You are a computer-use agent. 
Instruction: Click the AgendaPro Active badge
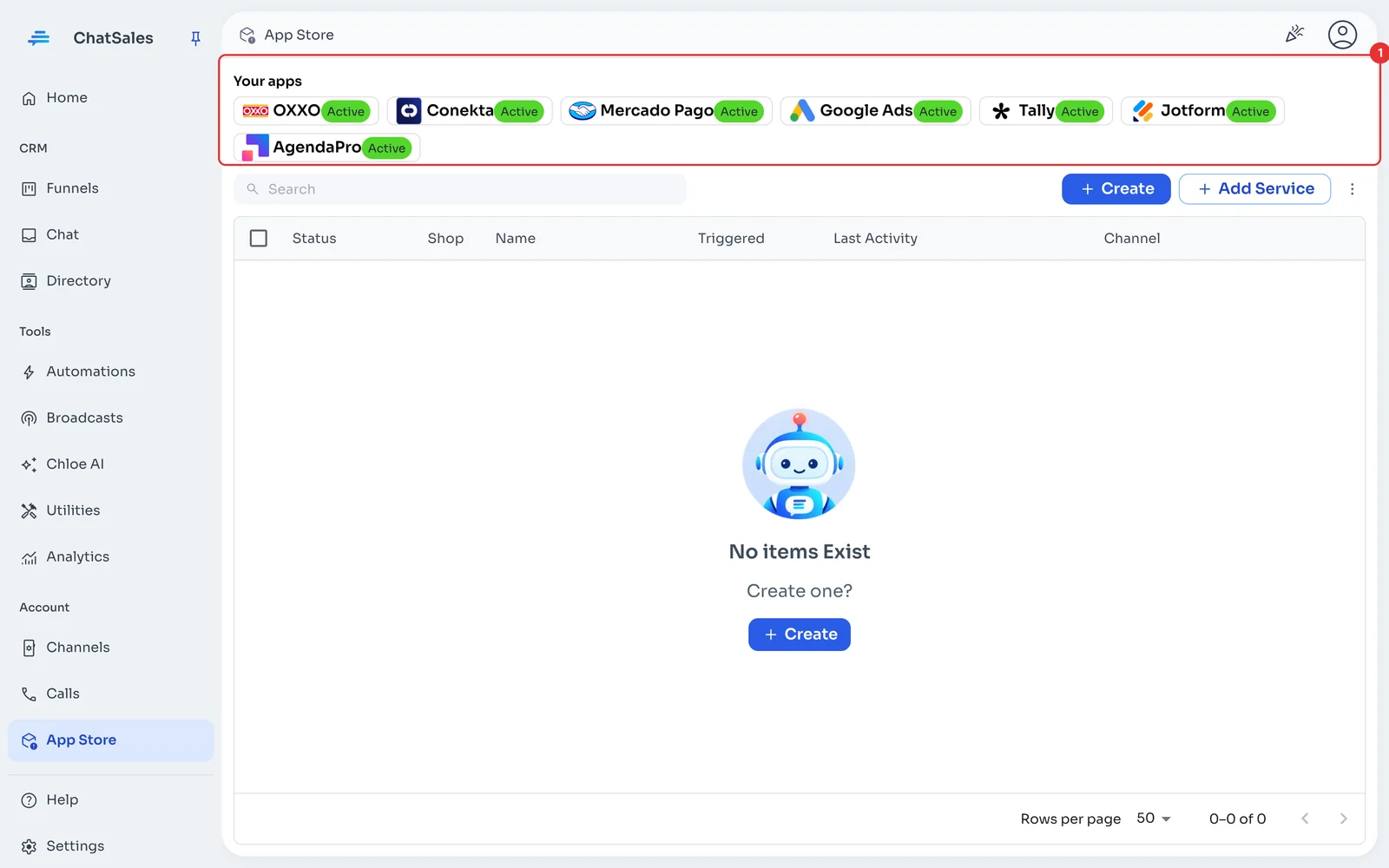click(386, 148)
